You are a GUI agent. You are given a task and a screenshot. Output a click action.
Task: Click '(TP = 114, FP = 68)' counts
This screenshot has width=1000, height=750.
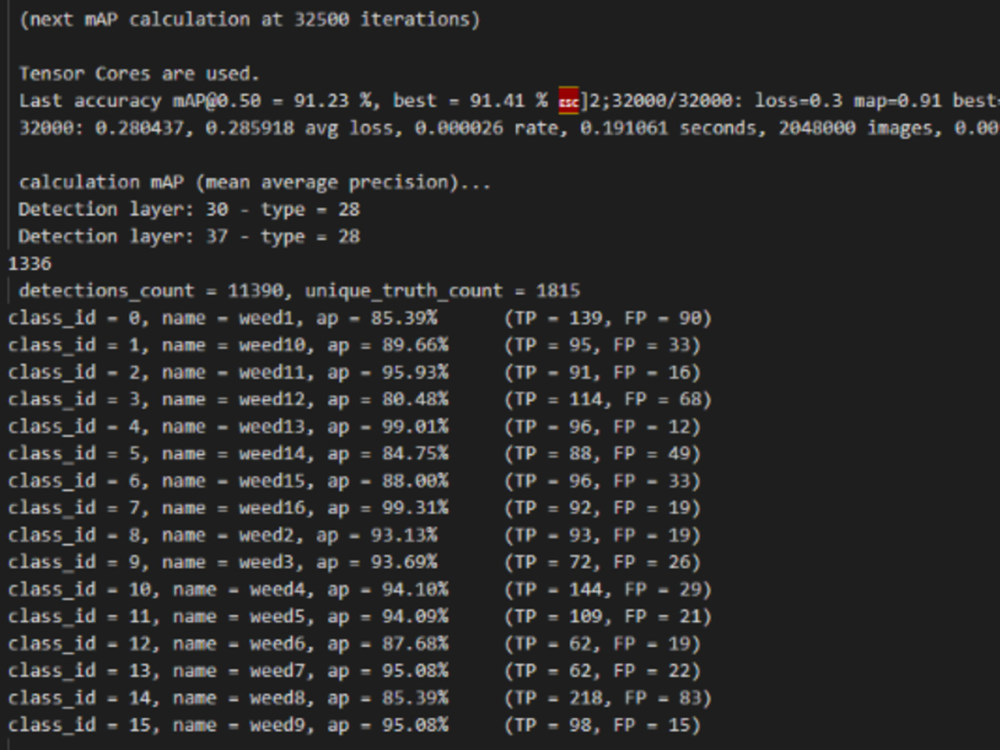[608, 399]
